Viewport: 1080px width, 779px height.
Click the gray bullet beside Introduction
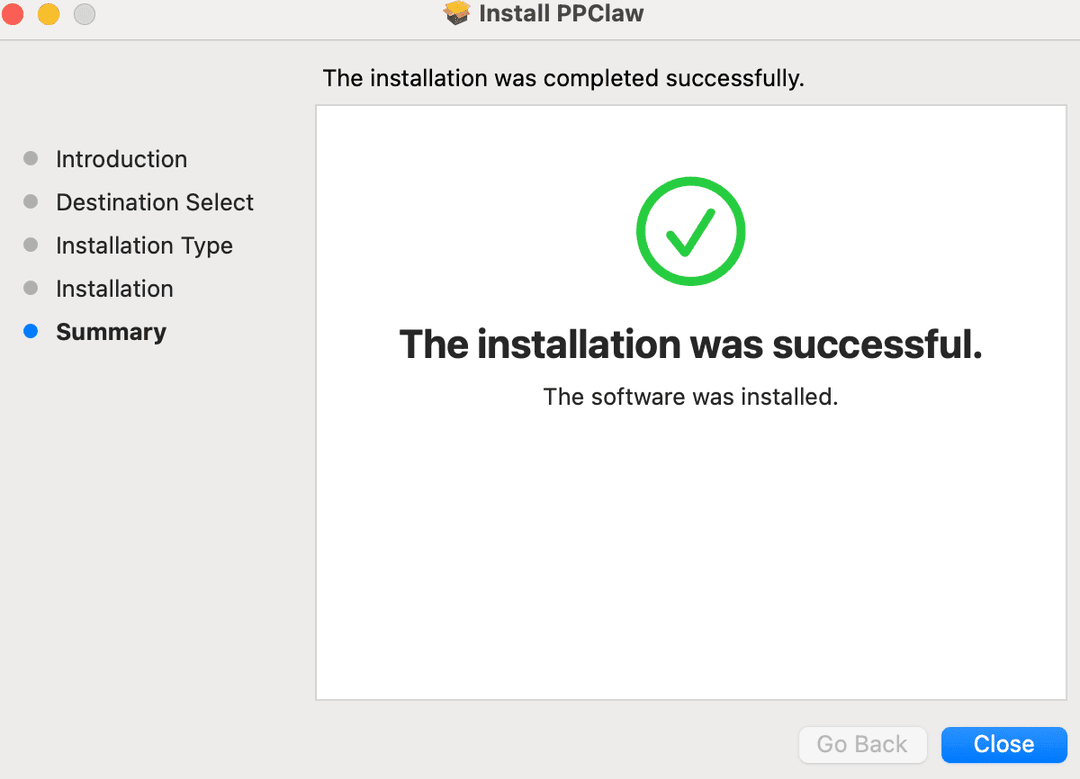pyautogui.click(x=31, y=158)
